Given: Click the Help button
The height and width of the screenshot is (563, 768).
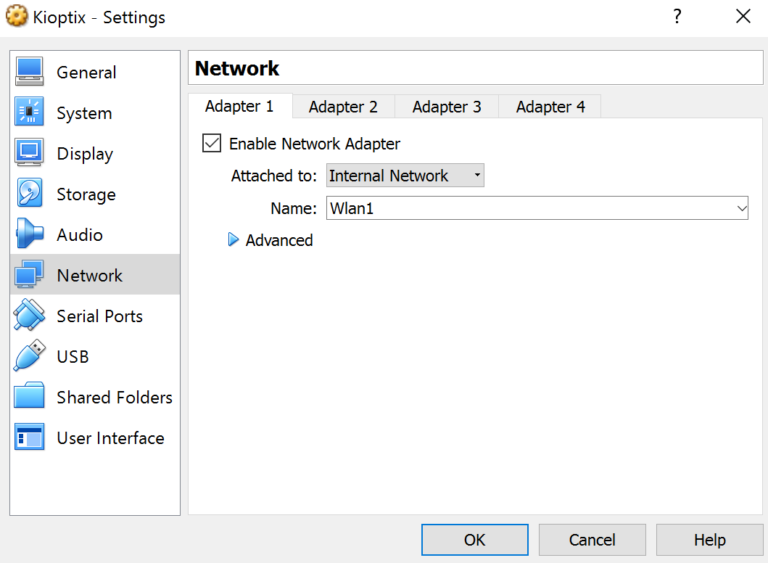Looking at the screenshot, I should click(x=710, y=539).
